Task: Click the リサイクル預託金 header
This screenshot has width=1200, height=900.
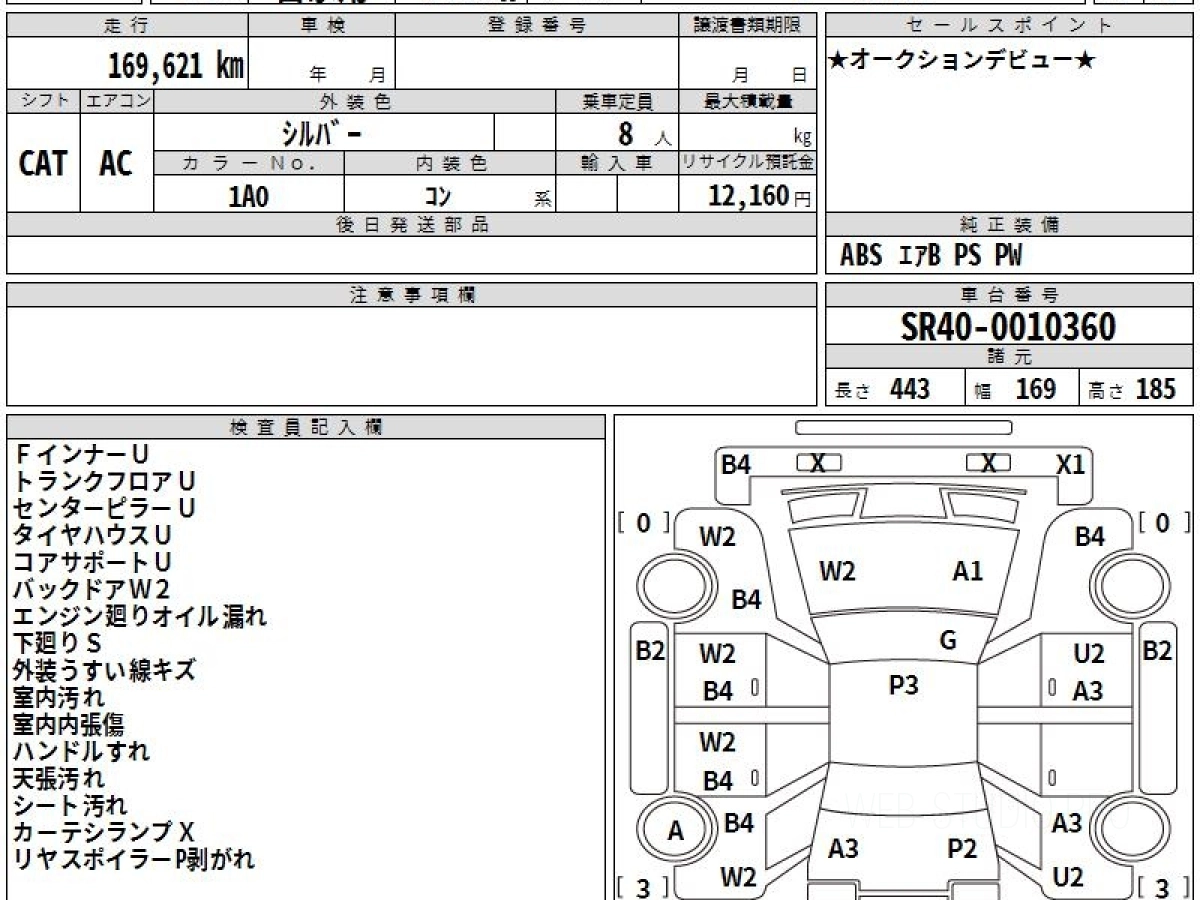Action: point(747,163)
